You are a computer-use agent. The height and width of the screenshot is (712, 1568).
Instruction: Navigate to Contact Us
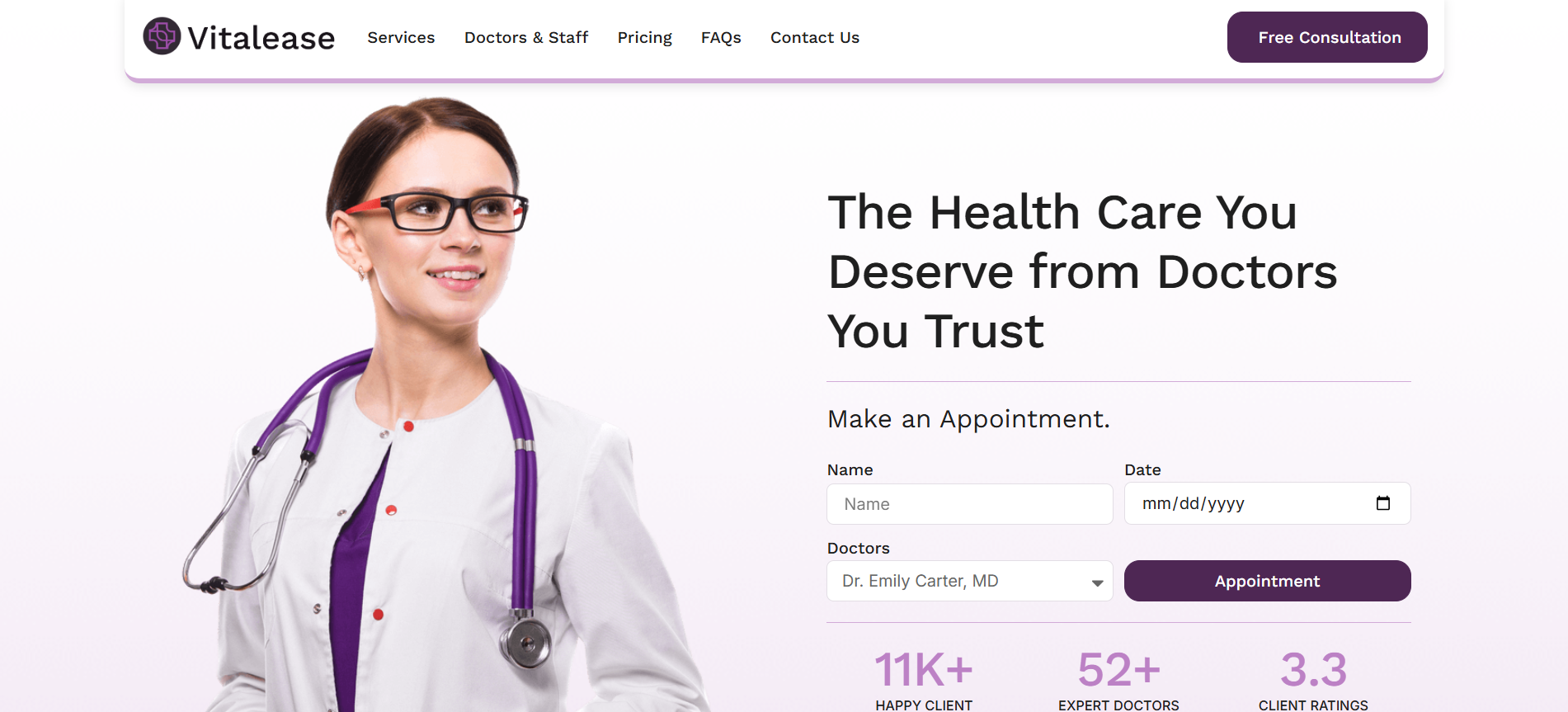tap(815, 37)
